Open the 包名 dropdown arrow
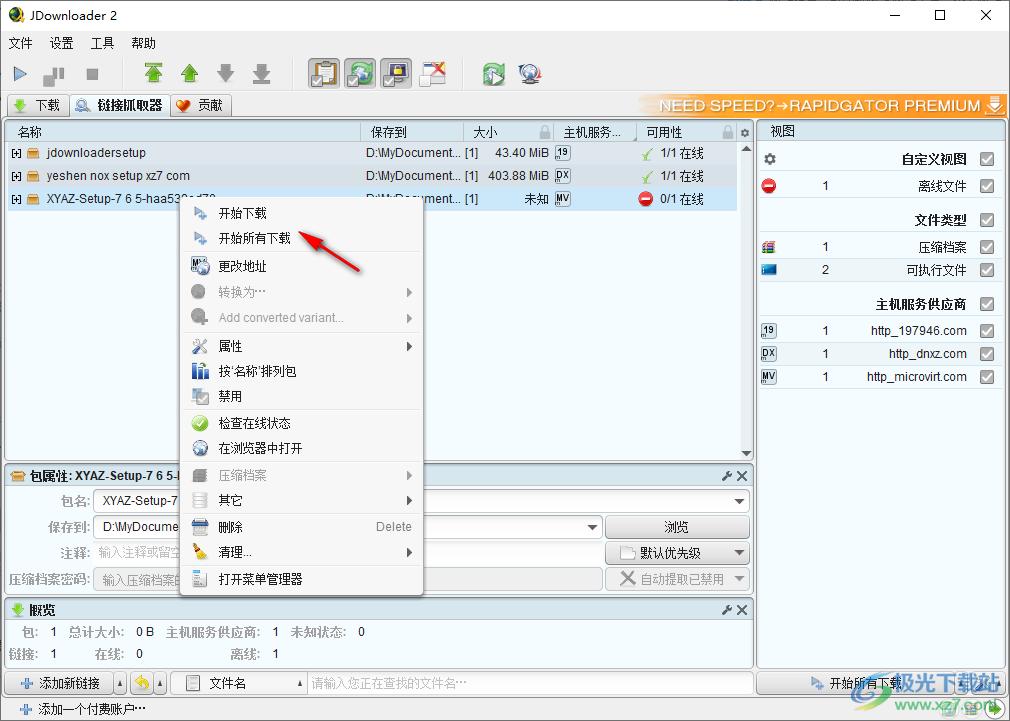The height and width of the screenshot is (721, 1010). coord(739,501)
